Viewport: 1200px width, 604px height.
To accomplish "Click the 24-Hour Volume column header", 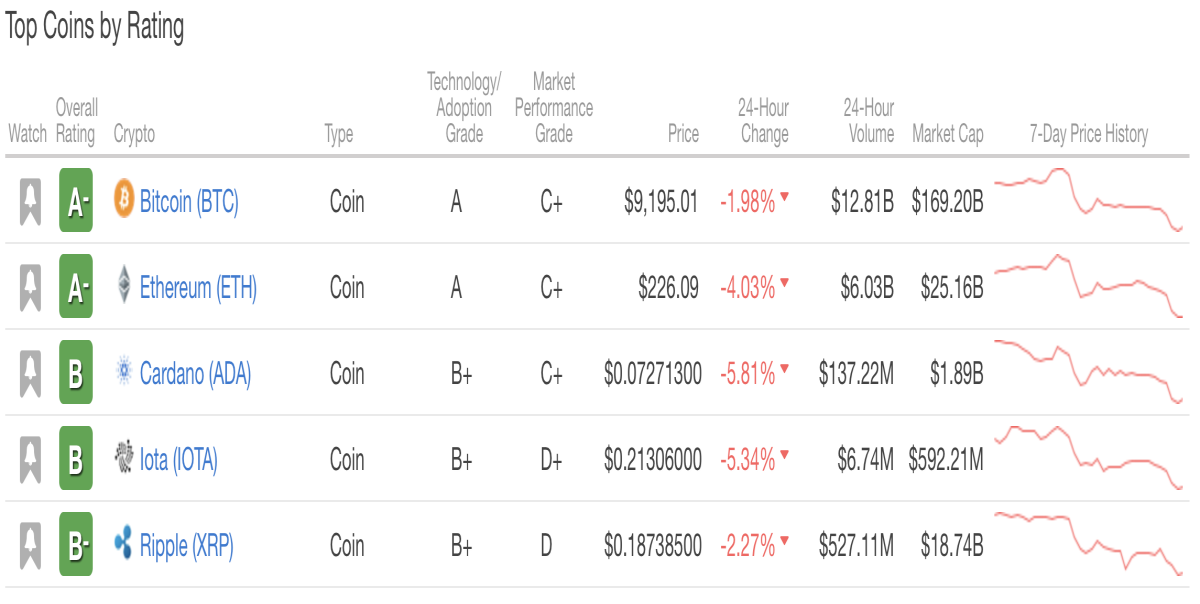I will click(x=868, y=121).
